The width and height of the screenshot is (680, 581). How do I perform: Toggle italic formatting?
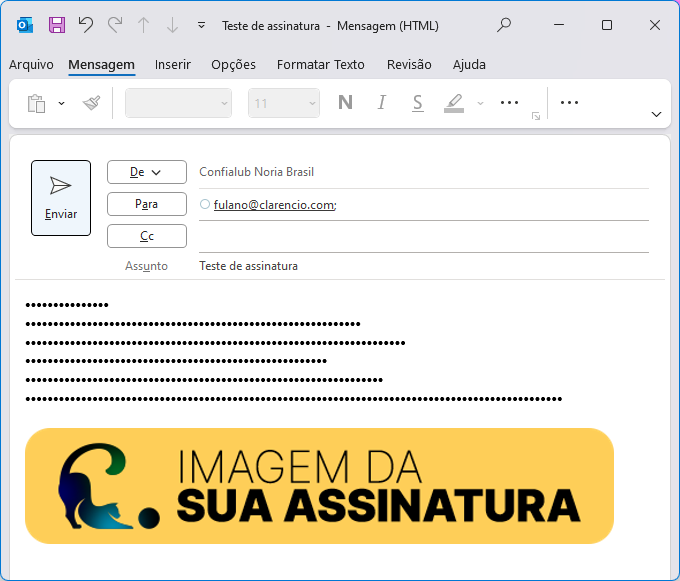(x=382, y=103)
